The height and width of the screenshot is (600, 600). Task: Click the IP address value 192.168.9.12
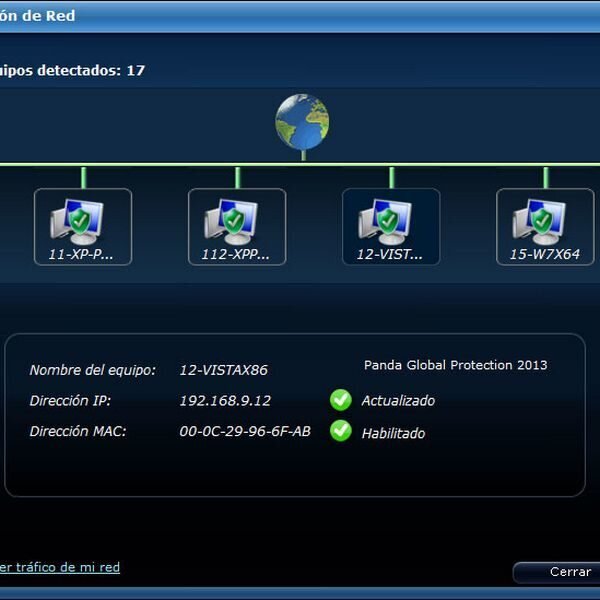(225, 400)
